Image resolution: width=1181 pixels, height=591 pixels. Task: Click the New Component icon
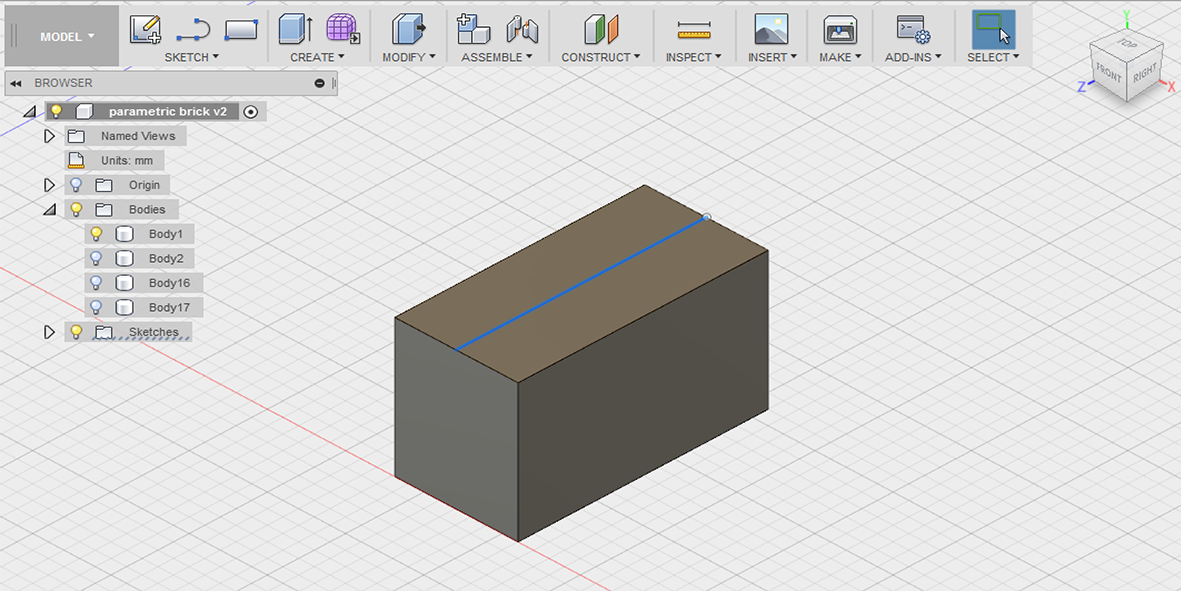coord(473,29)
